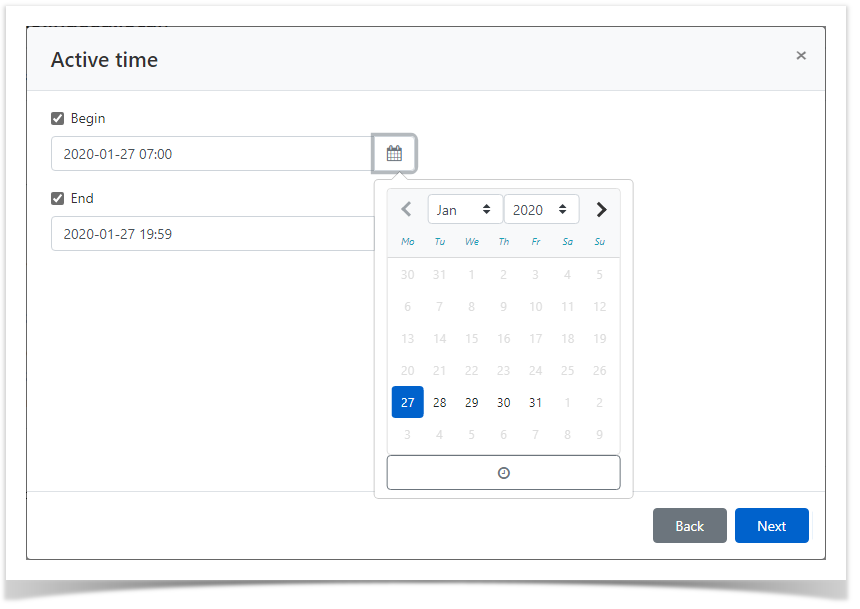
Task: Select January 31 in the calendar
Action: click(x=535, y=402)
